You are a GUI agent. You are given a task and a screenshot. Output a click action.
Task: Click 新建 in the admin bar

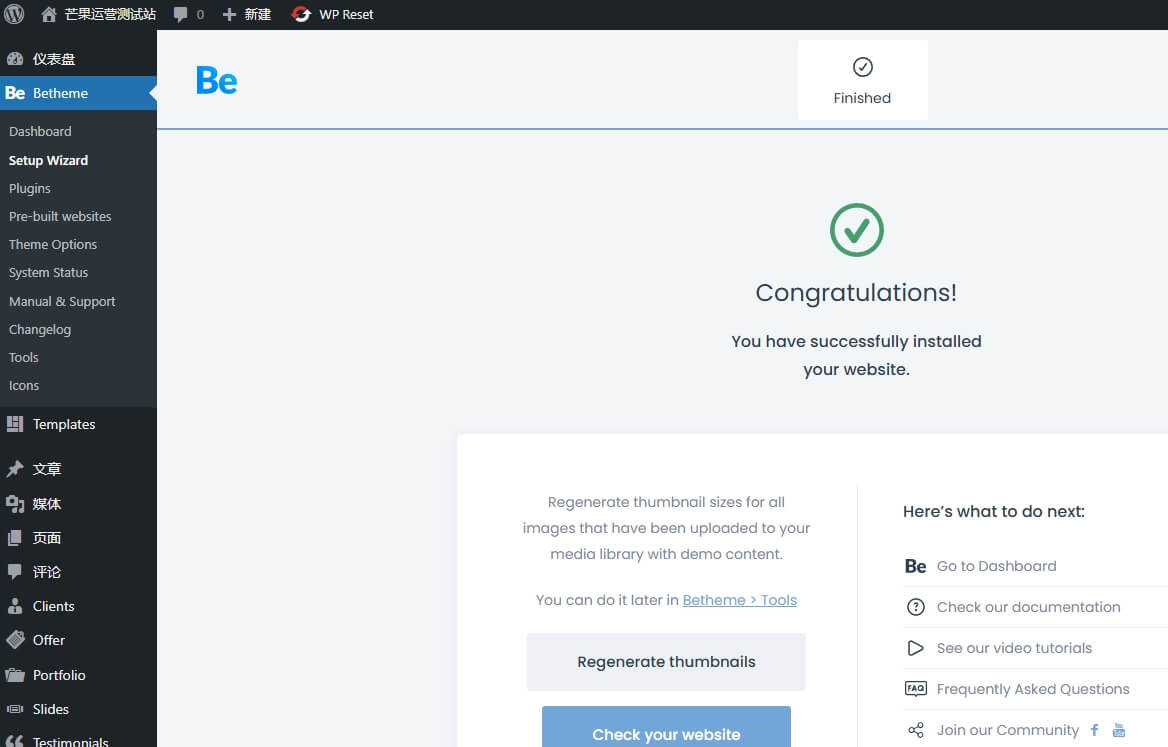[258, 14]
